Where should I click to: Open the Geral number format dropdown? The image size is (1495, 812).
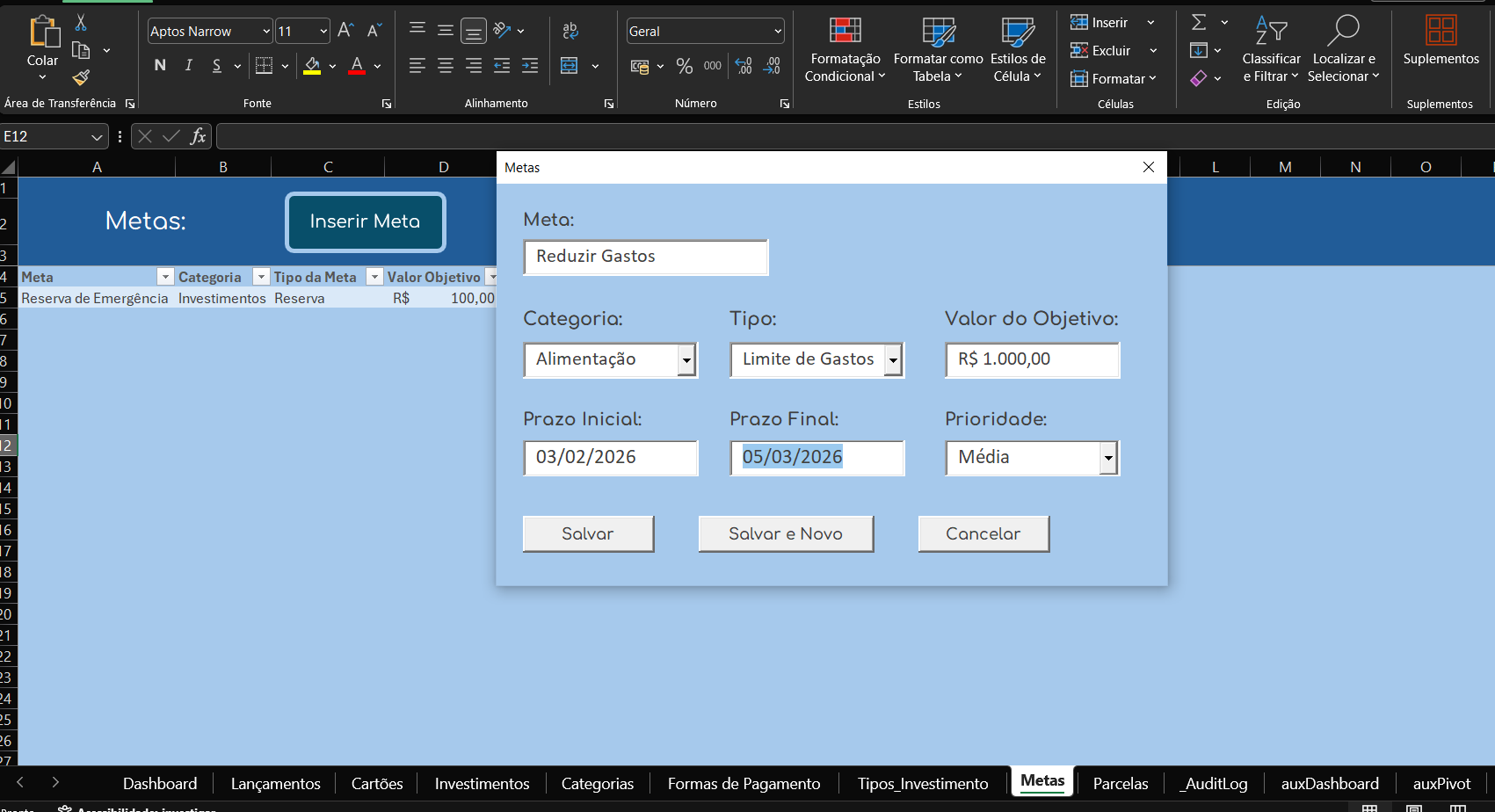778,31
